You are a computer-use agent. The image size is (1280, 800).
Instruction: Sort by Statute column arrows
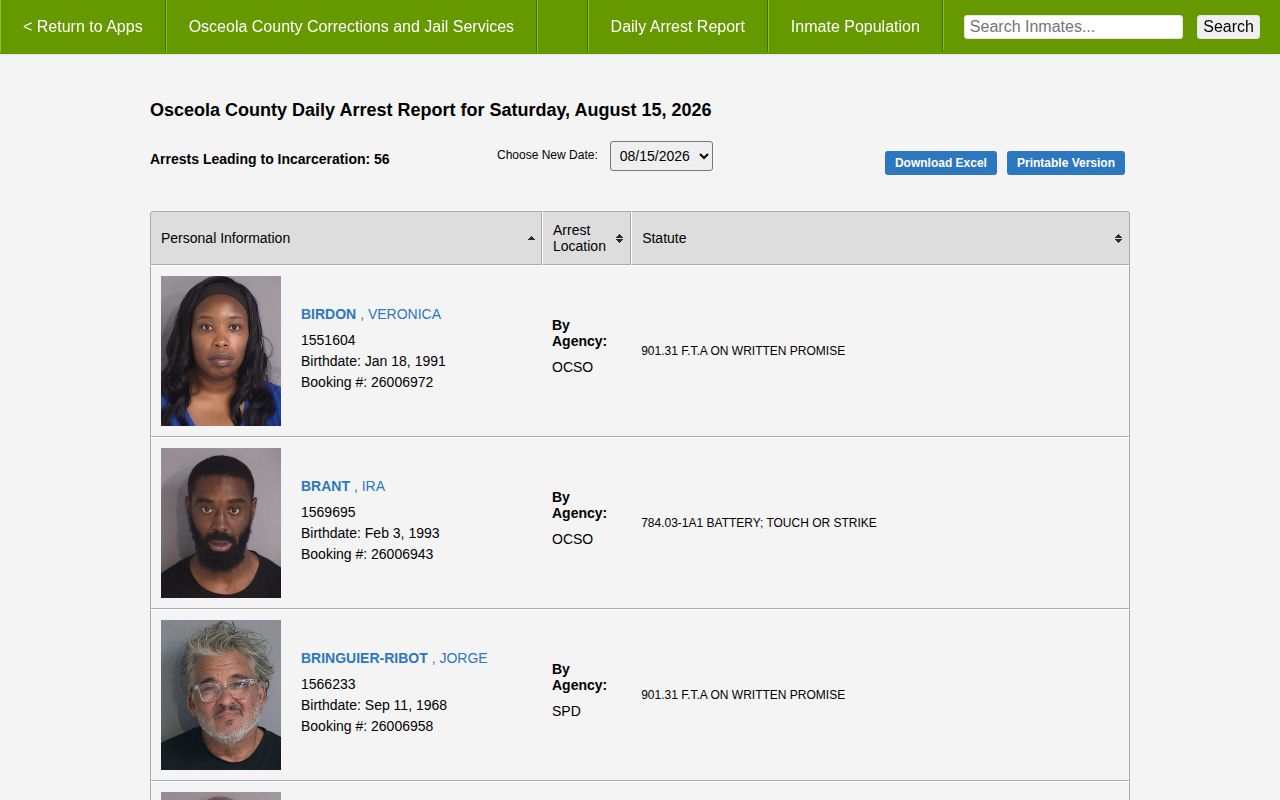1118,238
